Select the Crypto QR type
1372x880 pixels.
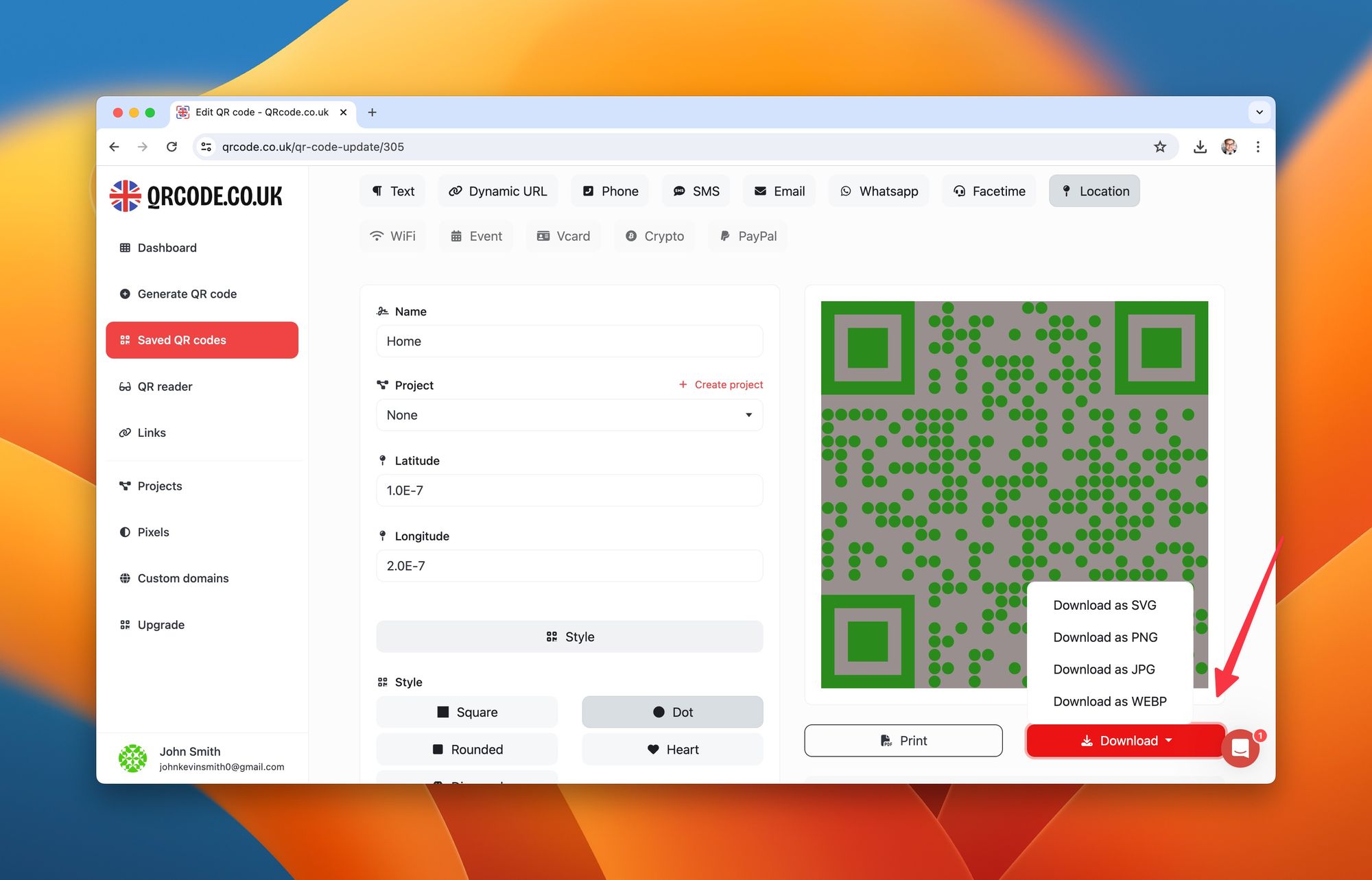pos(654,236)
